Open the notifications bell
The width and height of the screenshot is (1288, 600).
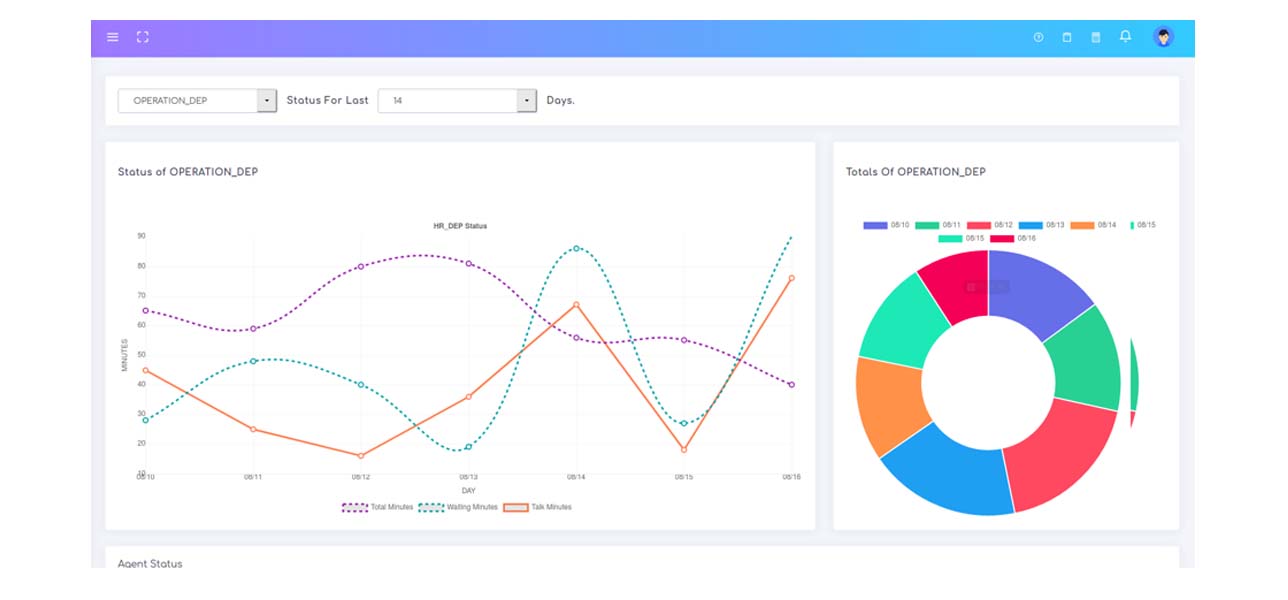pyautogui.click(x=1125, y=37)
